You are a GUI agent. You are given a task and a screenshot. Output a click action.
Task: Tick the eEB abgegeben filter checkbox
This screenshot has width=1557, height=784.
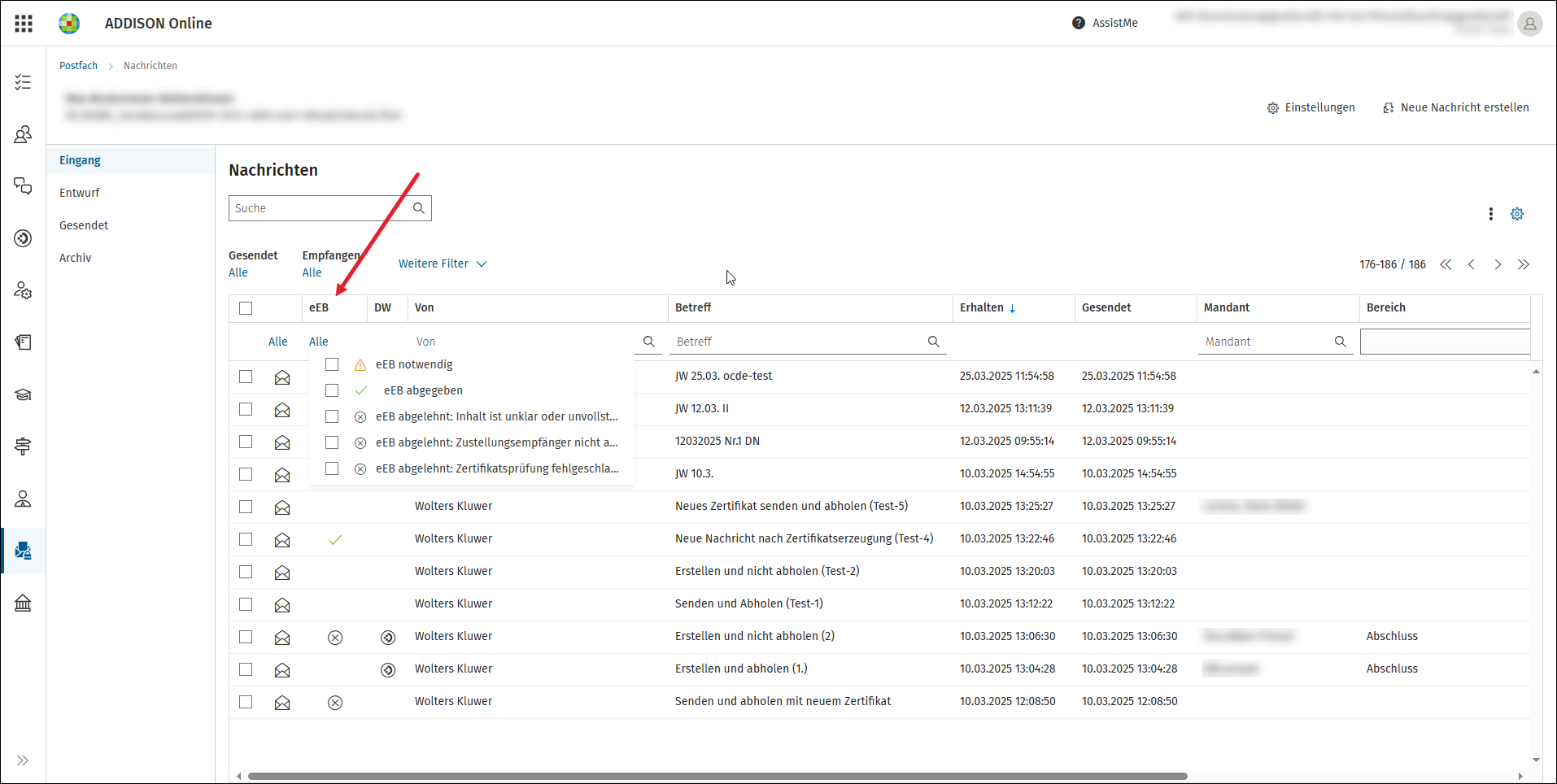(332, 390)
